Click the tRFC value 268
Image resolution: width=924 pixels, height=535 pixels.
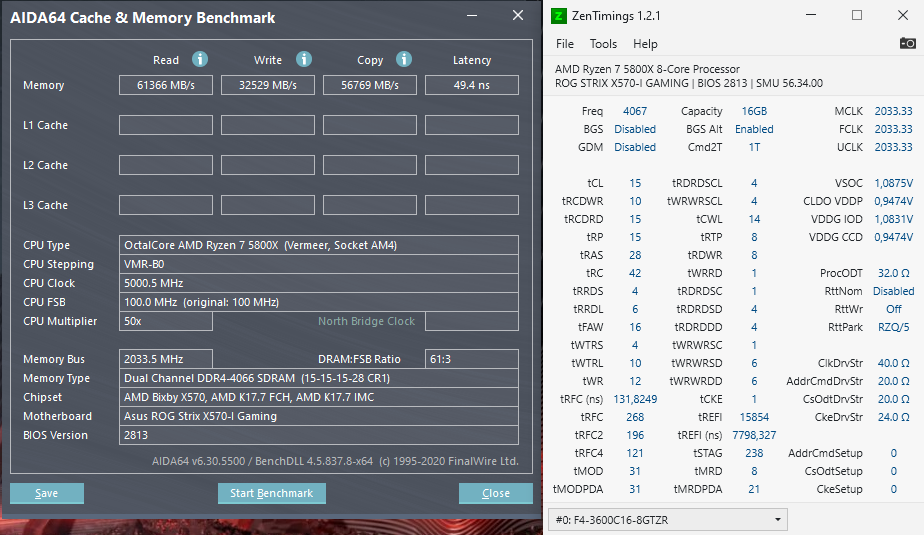(x=635, y=417)
